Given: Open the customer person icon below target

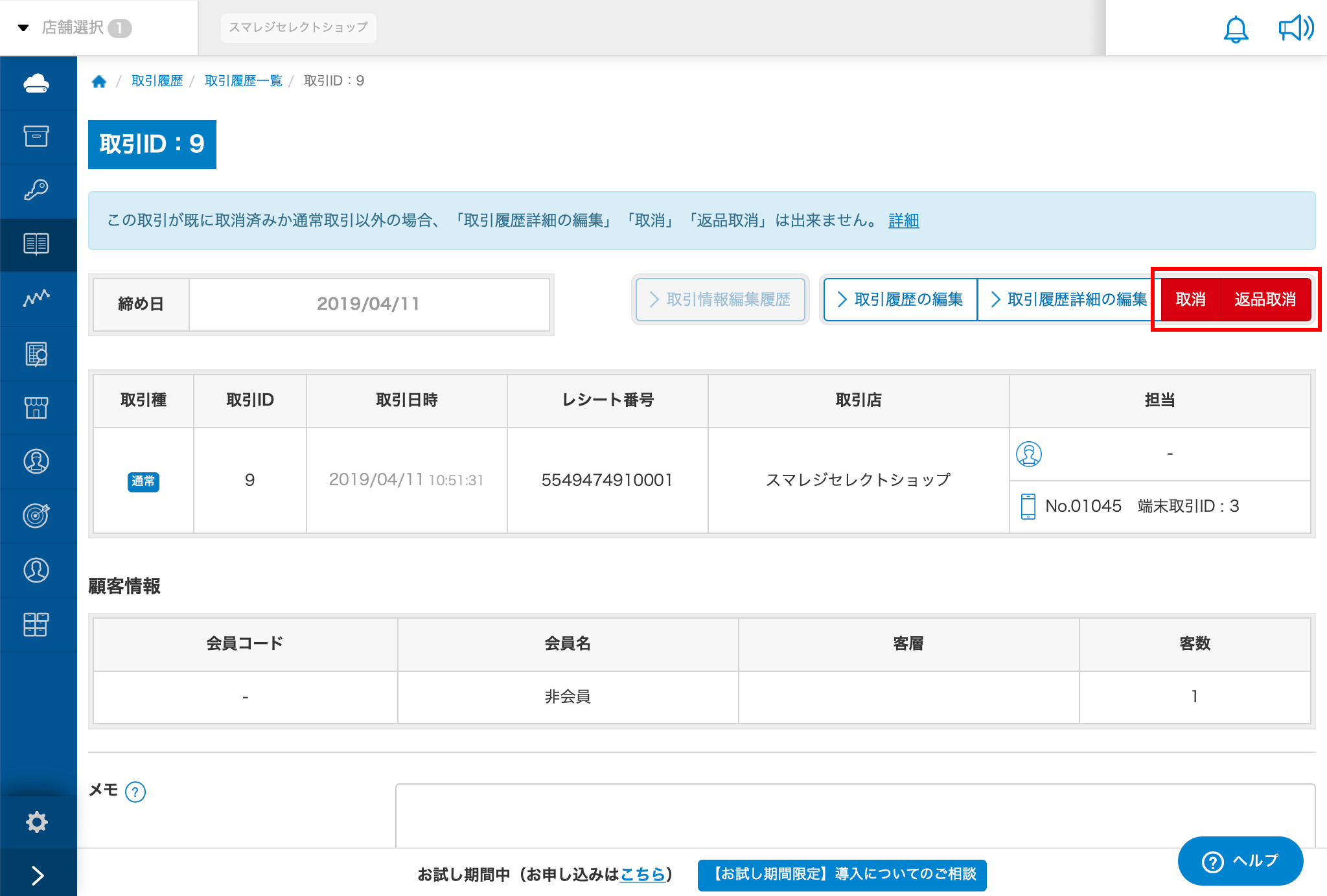Looking at the screenshot, I should (36, 569).
